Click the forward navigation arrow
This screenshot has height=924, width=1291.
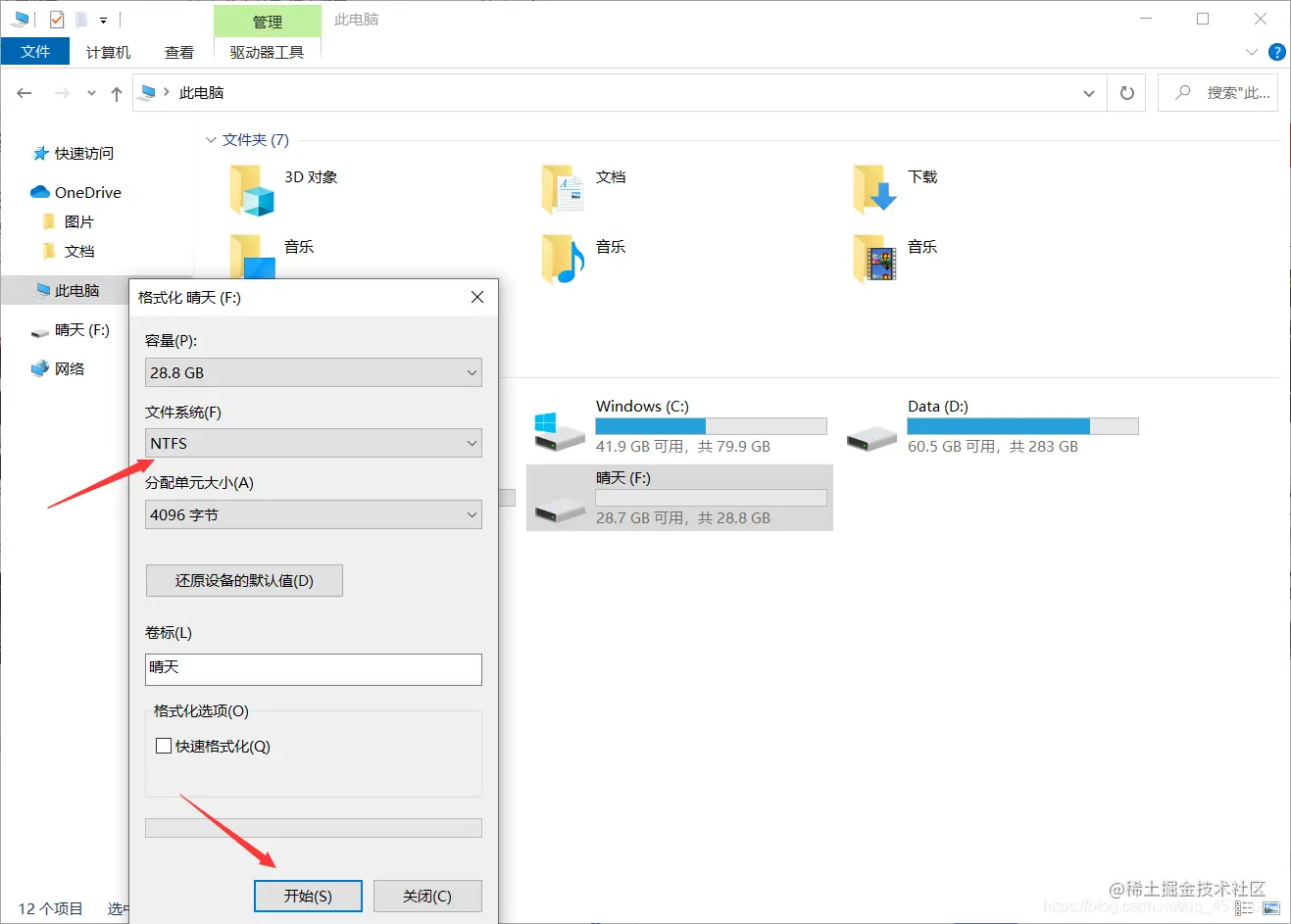[62, 93]
